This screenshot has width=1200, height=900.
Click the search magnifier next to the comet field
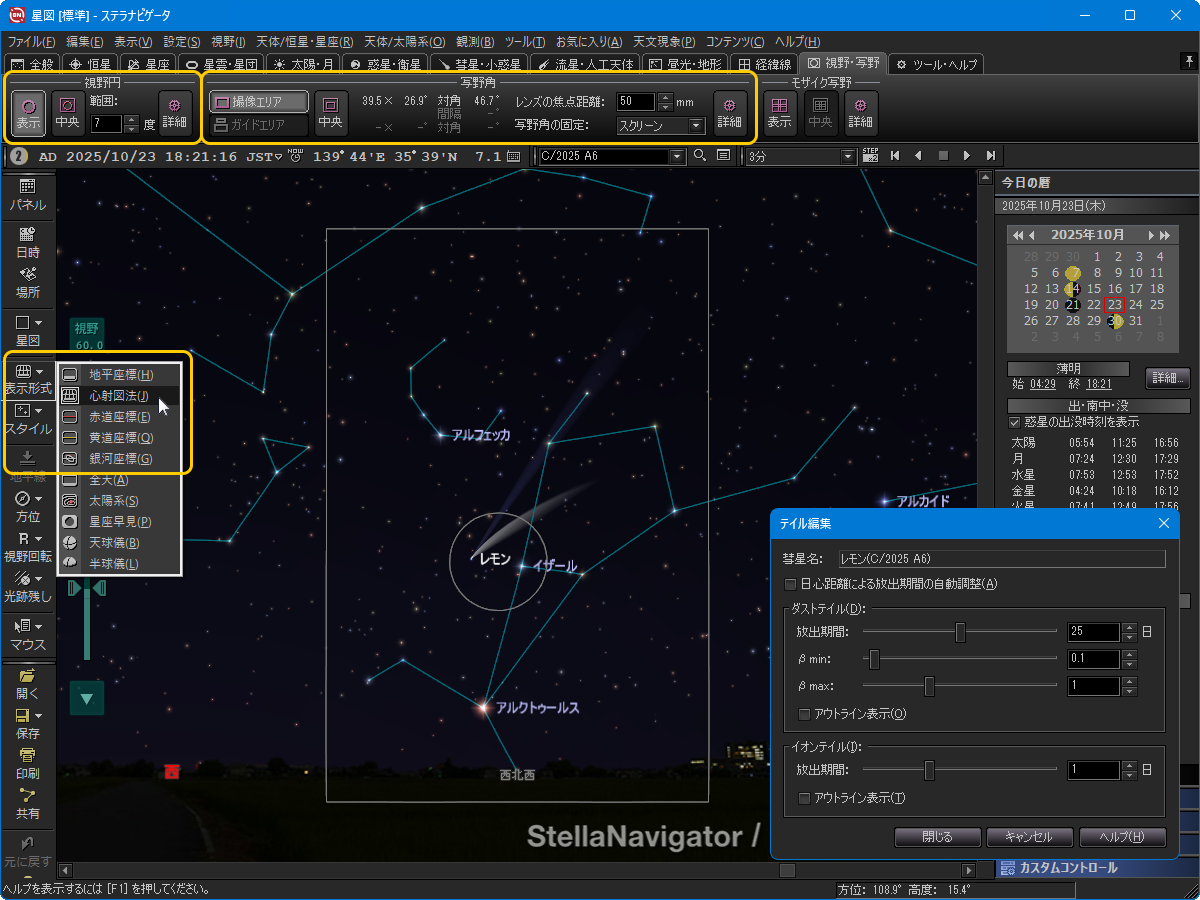pos(700,156)
